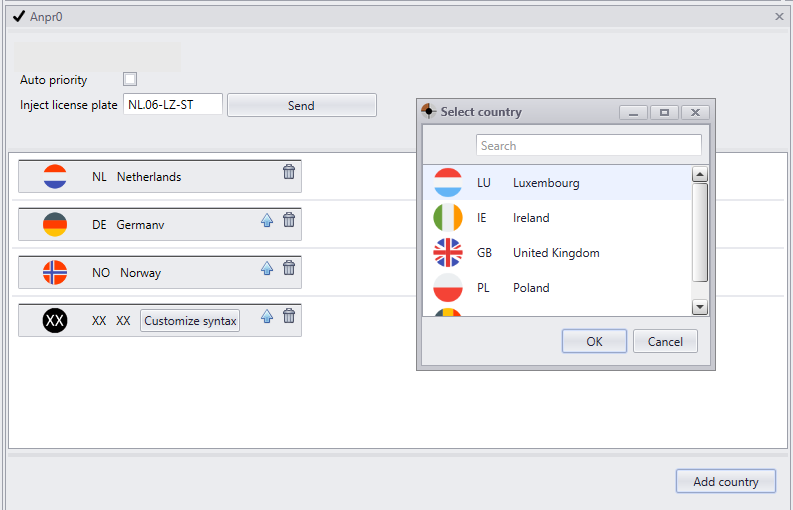Minimize the Select country dialog
The image size is (793, 510).
[634, 112]
